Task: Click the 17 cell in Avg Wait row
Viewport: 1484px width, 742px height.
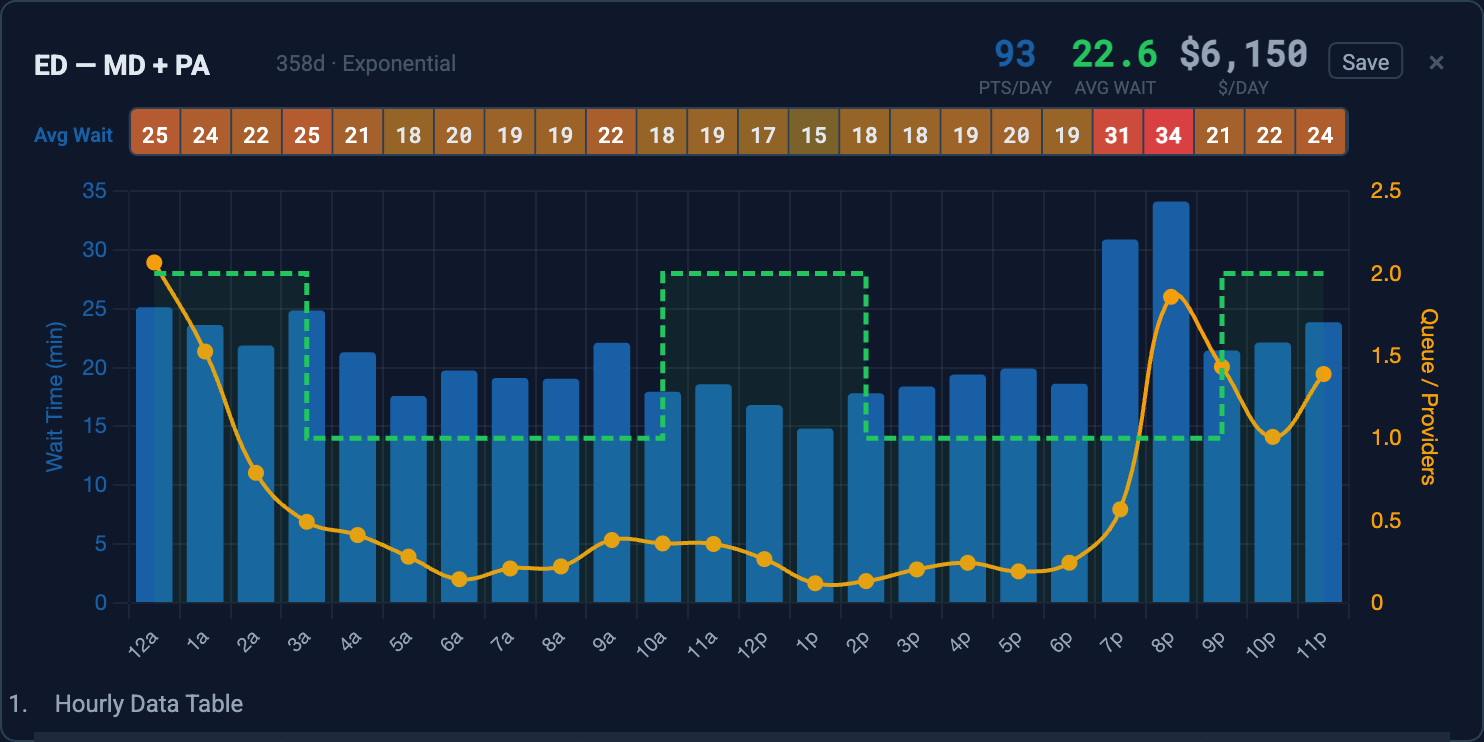Action: coord(763,135)
